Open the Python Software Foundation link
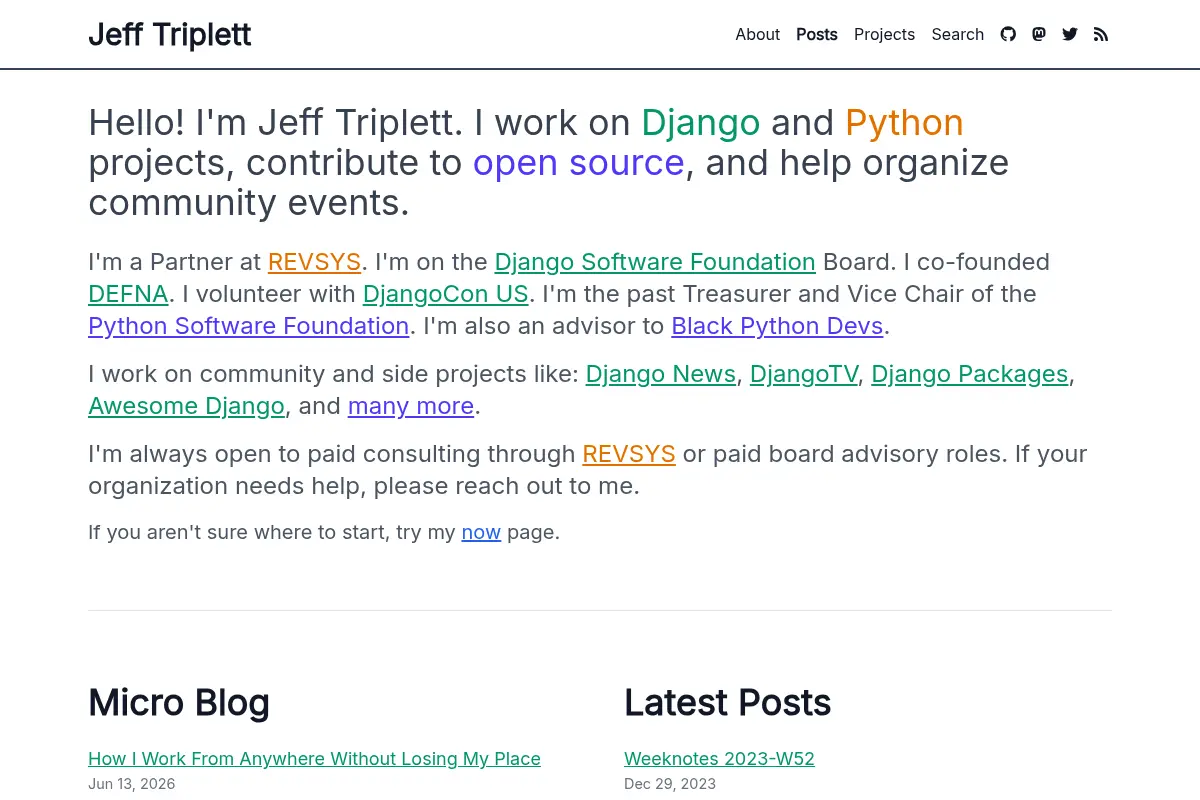The image size is (1200, 800). tap(248, 326)
